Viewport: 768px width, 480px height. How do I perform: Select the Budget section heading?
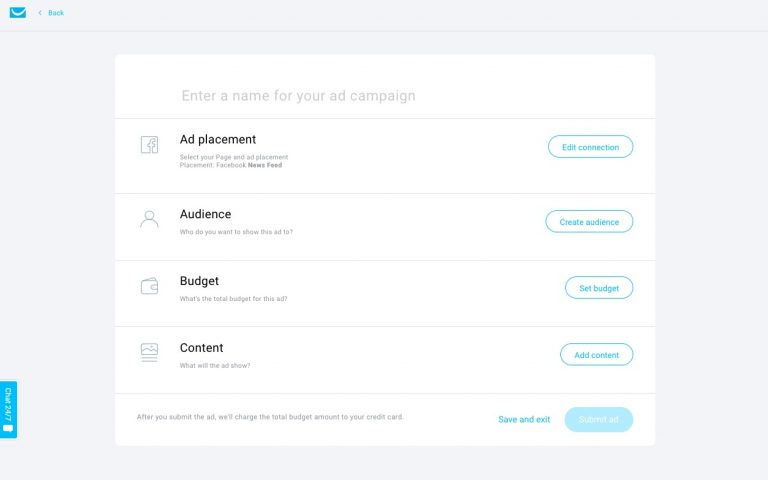click(x=199, y=281)
